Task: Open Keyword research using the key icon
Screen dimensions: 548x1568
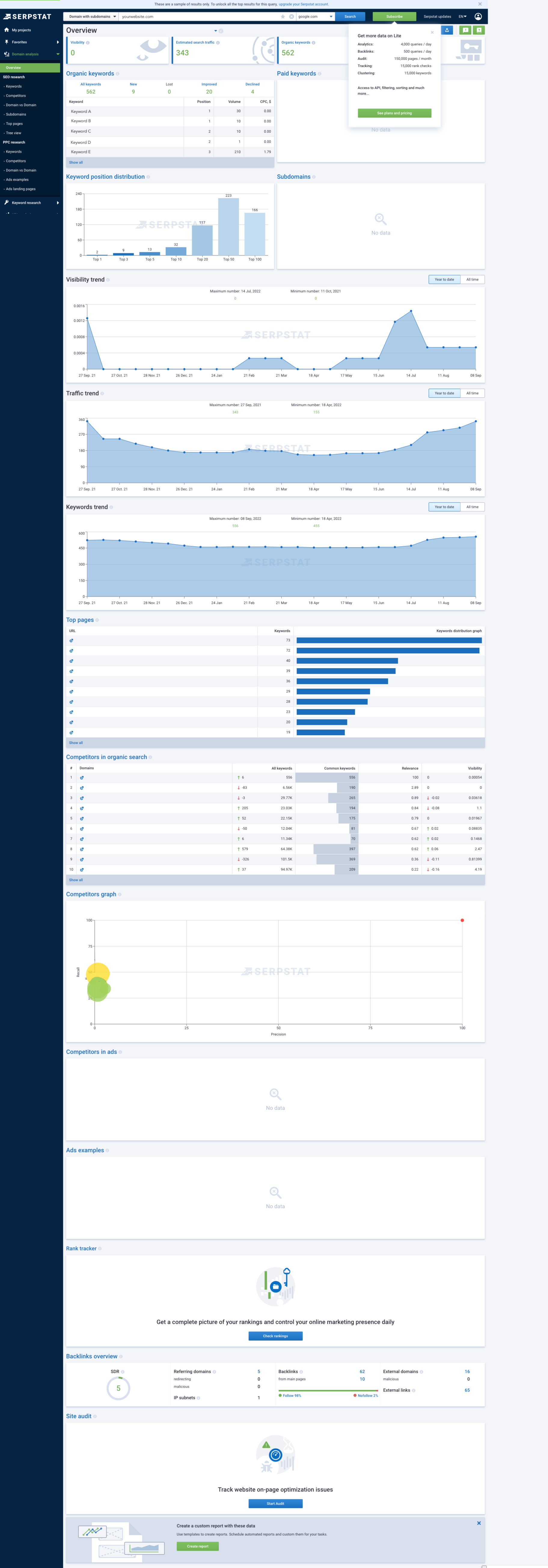Action: point(6,203)
